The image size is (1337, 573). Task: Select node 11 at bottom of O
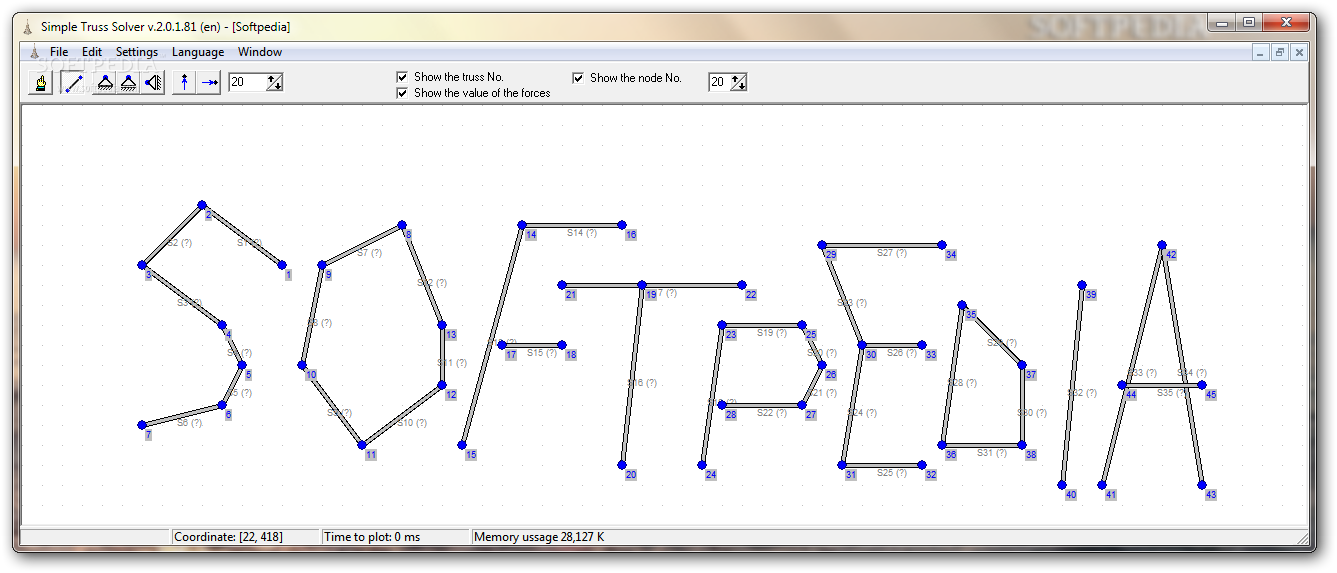pos(362,445)
